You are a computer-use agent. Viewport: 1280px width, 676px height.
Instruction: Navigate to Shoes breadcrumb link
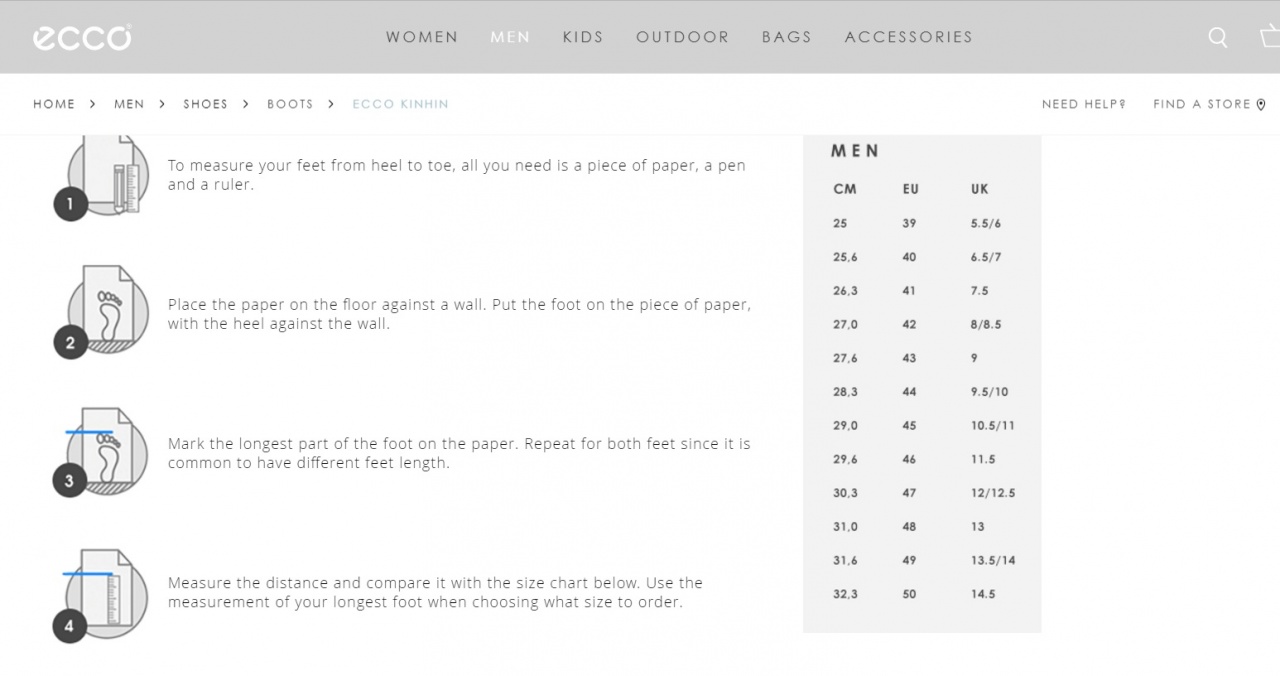205,104
